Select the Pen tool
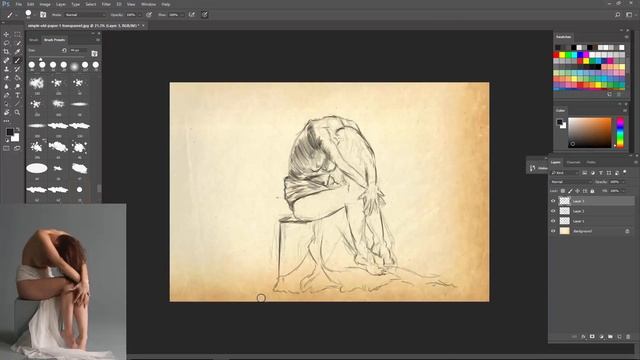 pos(6,95)
